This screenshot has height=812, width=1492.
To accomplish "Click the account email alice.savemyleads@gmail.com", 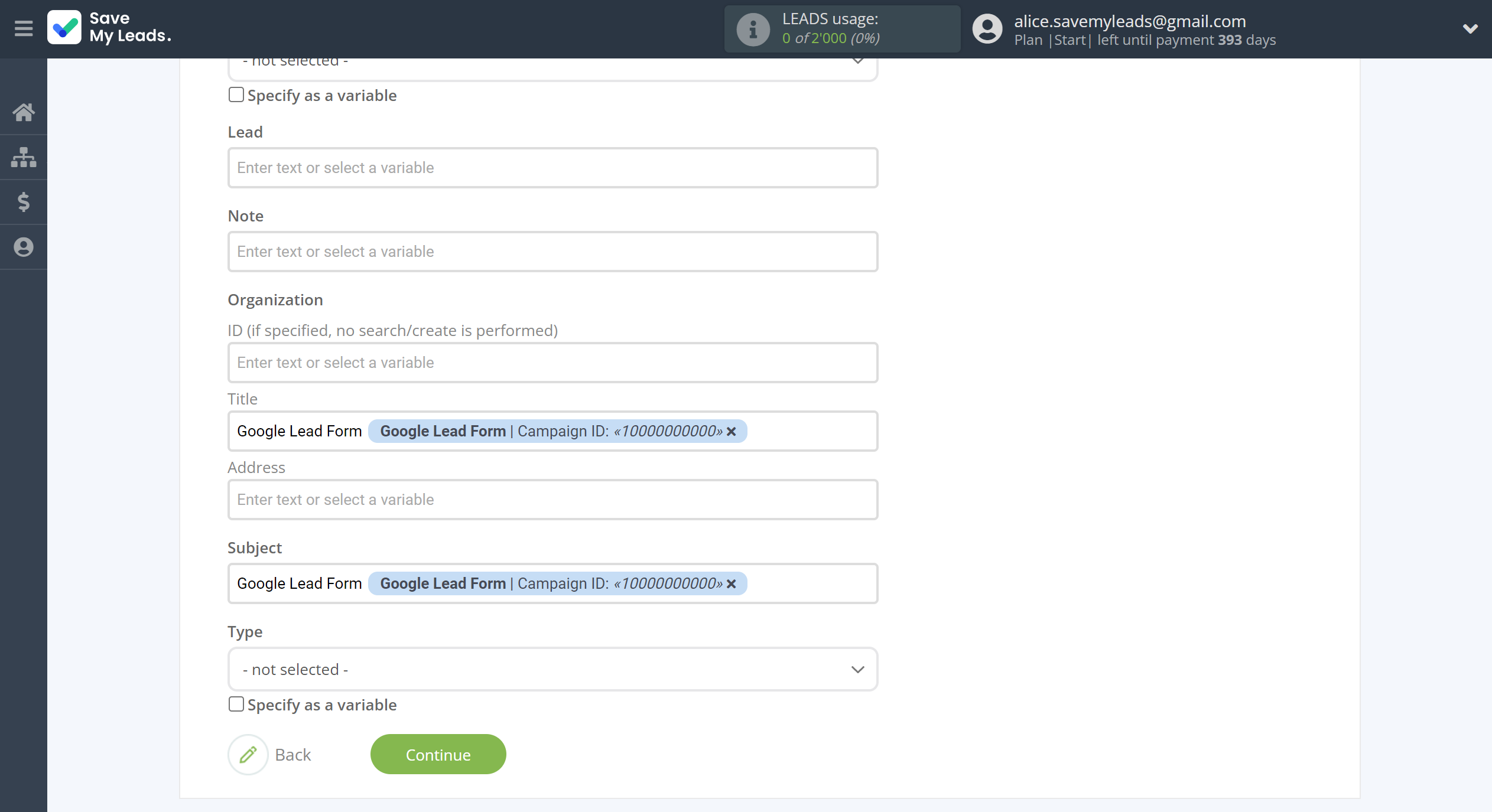I will tap(1130, 21).
